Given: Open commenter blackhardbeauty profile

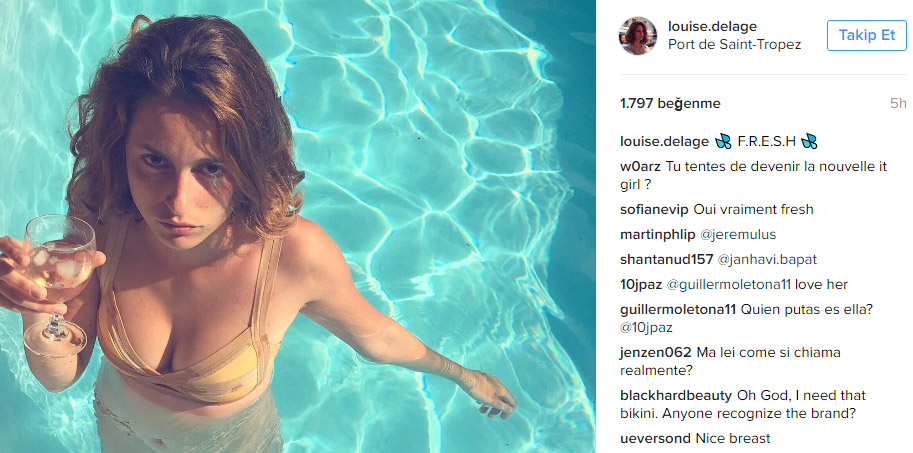Looking at the screenshot, I should click(x=676, y=395).
